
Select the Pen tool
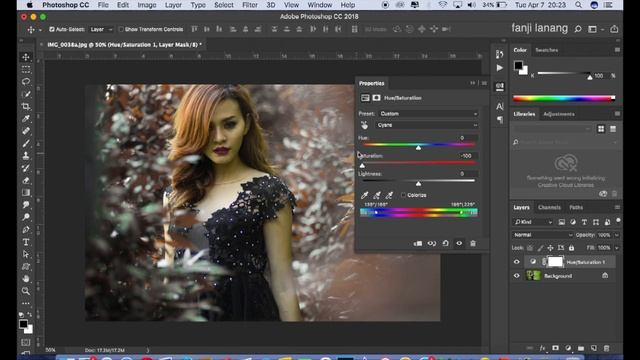coord(26,230)
